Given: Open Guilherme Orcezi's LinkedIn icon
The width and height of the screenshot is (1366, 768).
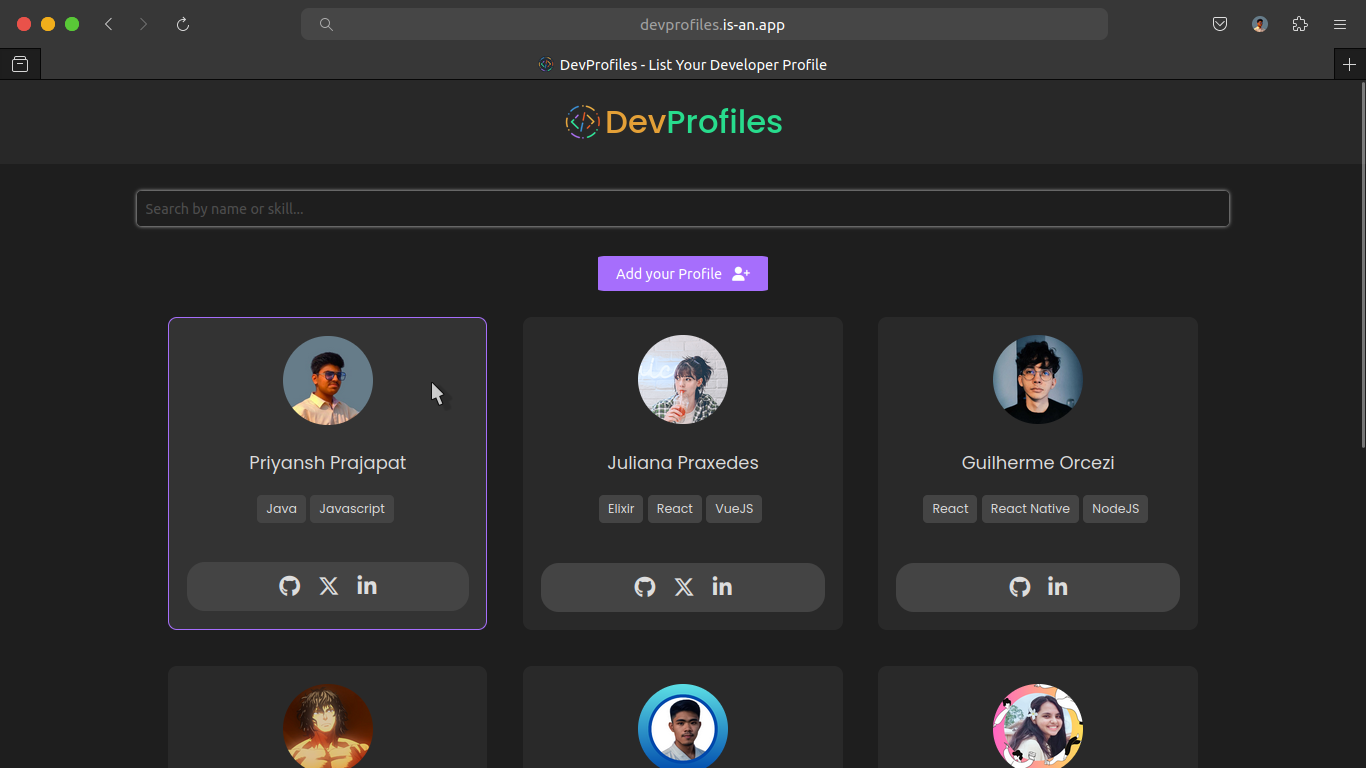Looking at the screenshot, I should coord(1057,587).
